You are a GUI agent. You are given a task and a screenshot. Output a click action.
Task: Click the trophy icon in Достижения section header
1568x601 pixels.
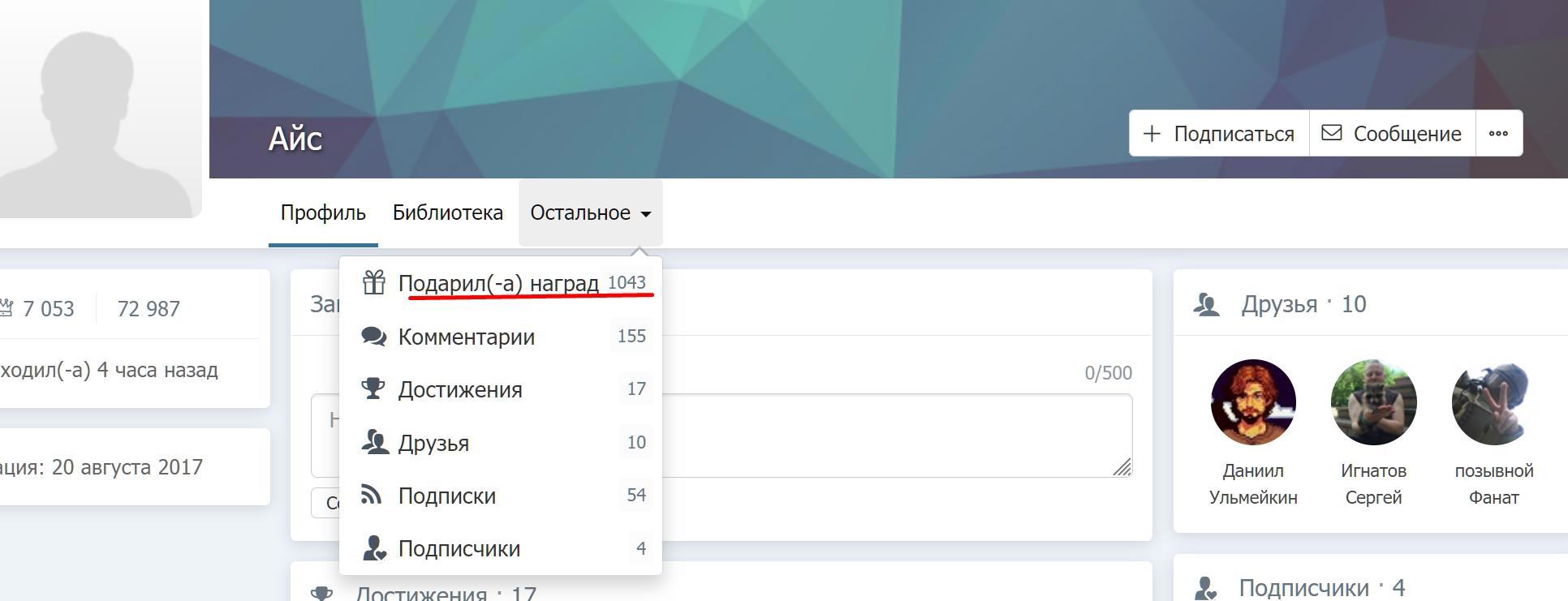pos(321,594)
